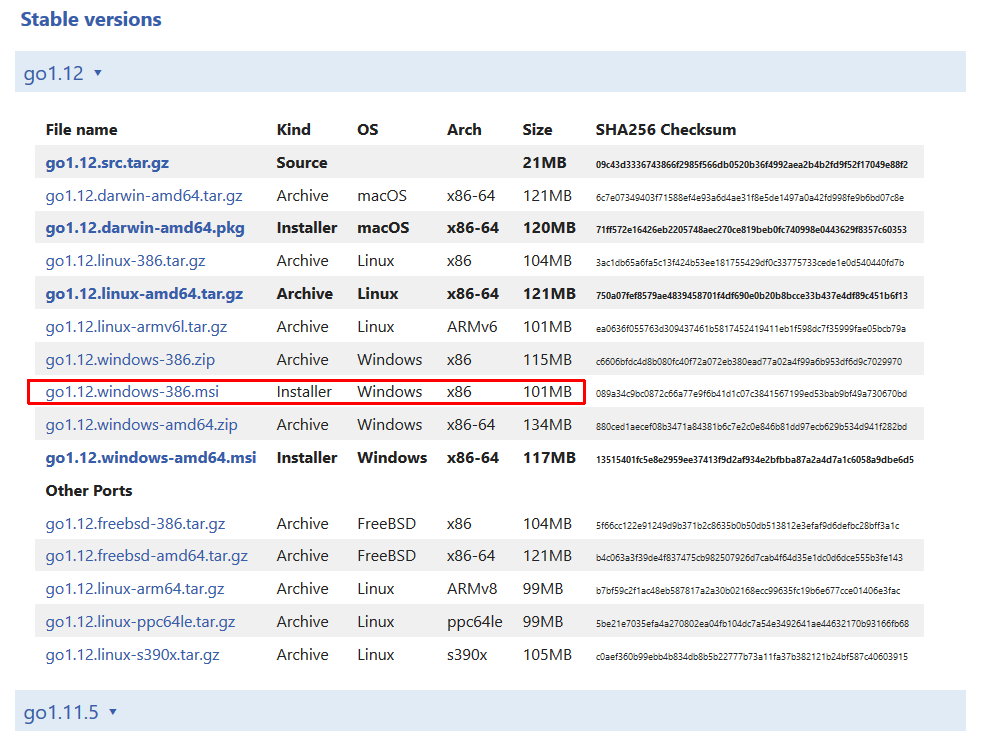Click the OS column header
This screenshot has width=982, height=755.
click(368, 130)
